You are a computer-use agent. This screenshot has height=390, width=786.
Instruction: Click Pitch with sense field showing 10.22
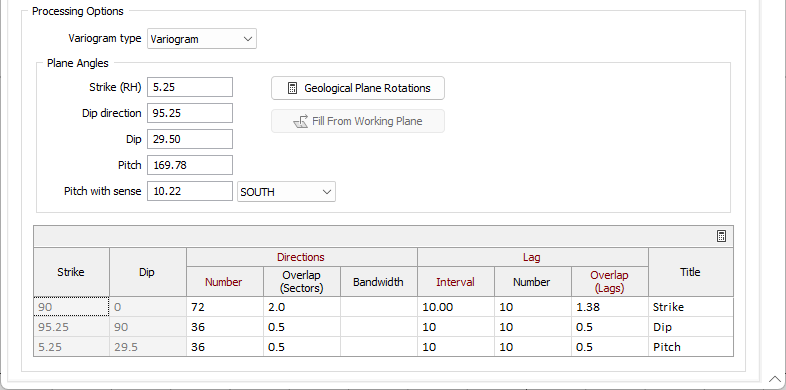click(x=189, y=191)
